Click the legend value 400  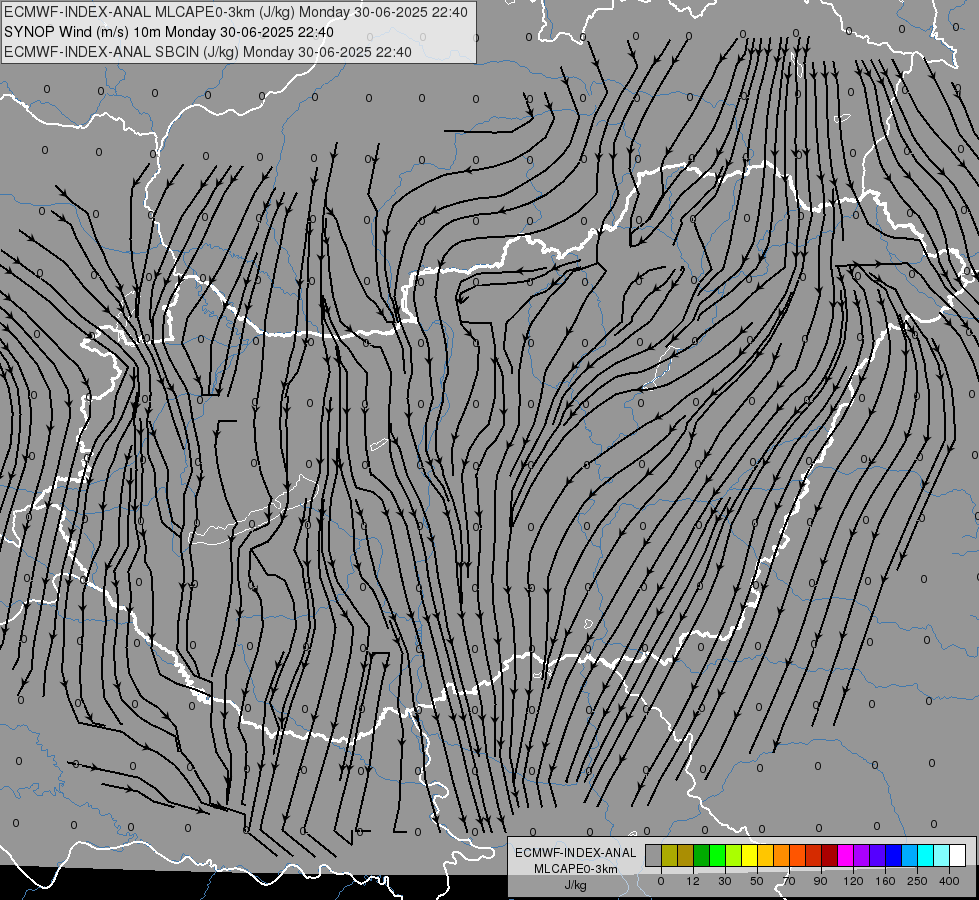pyautogui.click(x=949, y=881)
